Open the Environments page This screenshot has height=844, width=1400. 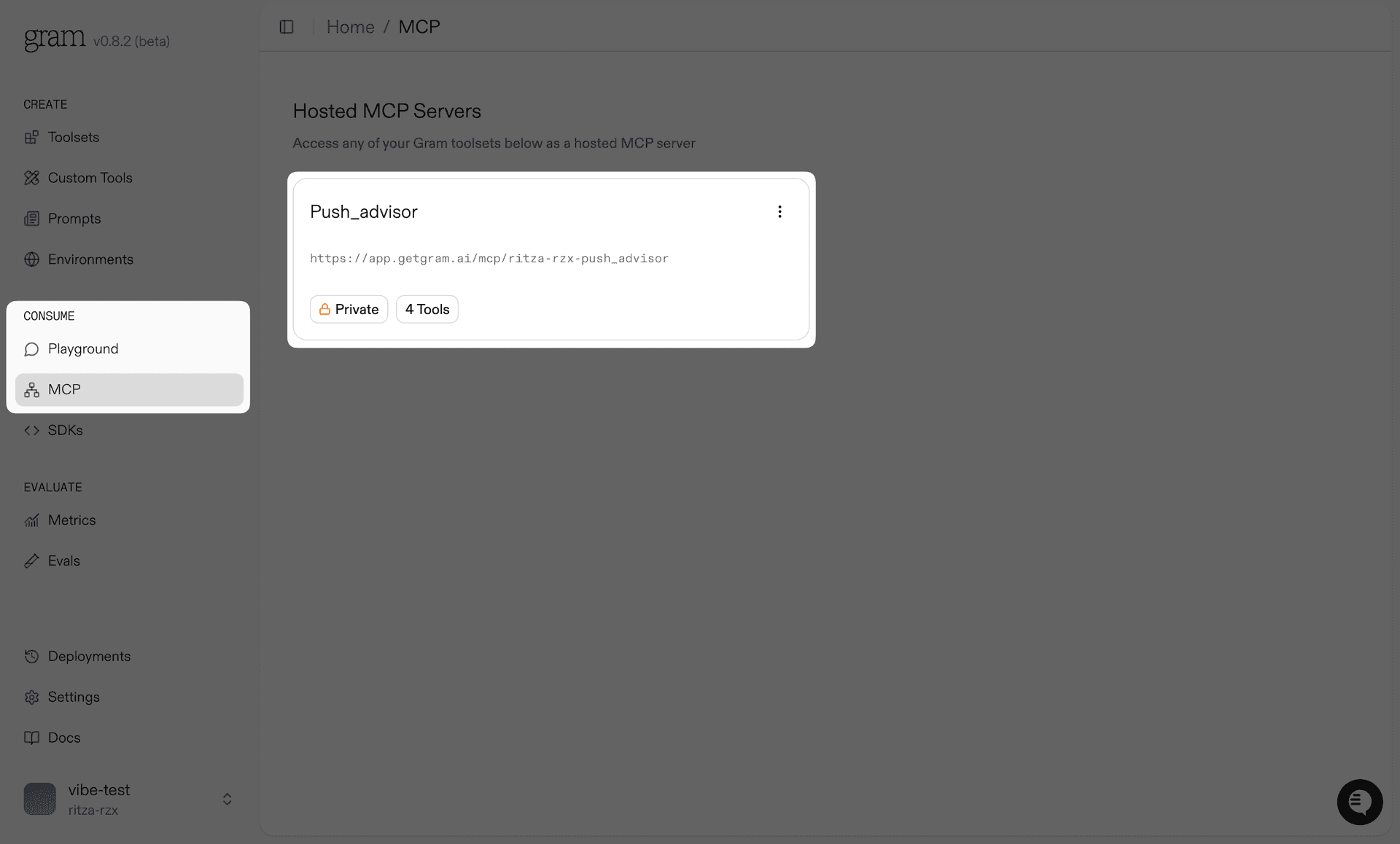(x=90, y=259)
